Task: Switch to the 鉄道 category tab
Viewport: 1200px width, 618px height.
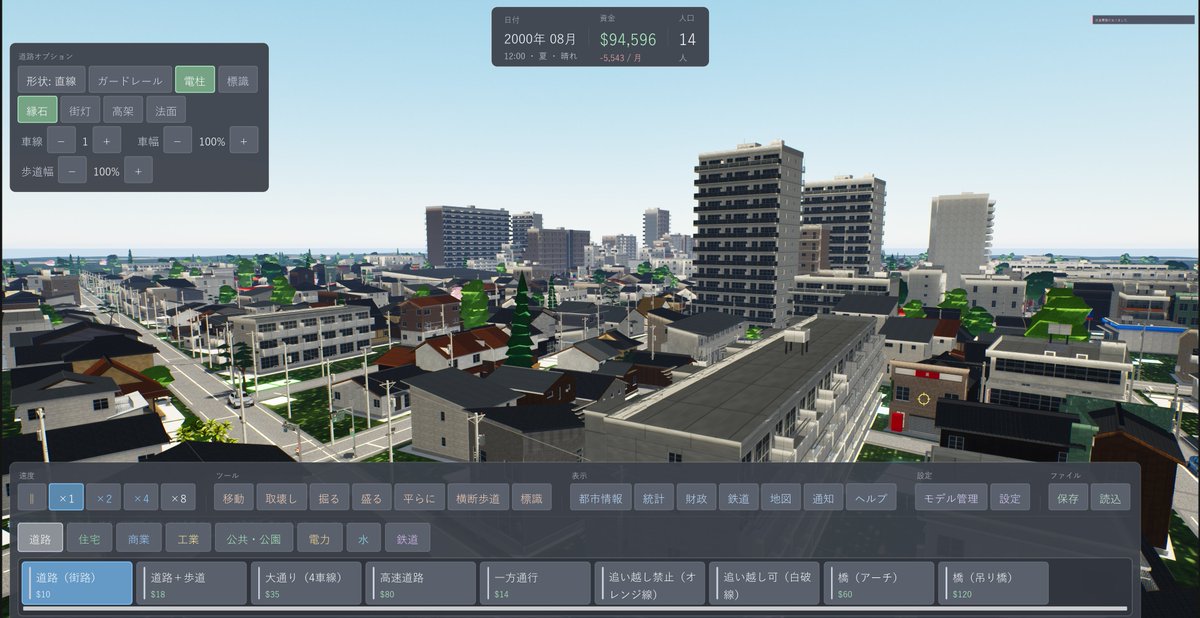Action: [x=407, y=538]
